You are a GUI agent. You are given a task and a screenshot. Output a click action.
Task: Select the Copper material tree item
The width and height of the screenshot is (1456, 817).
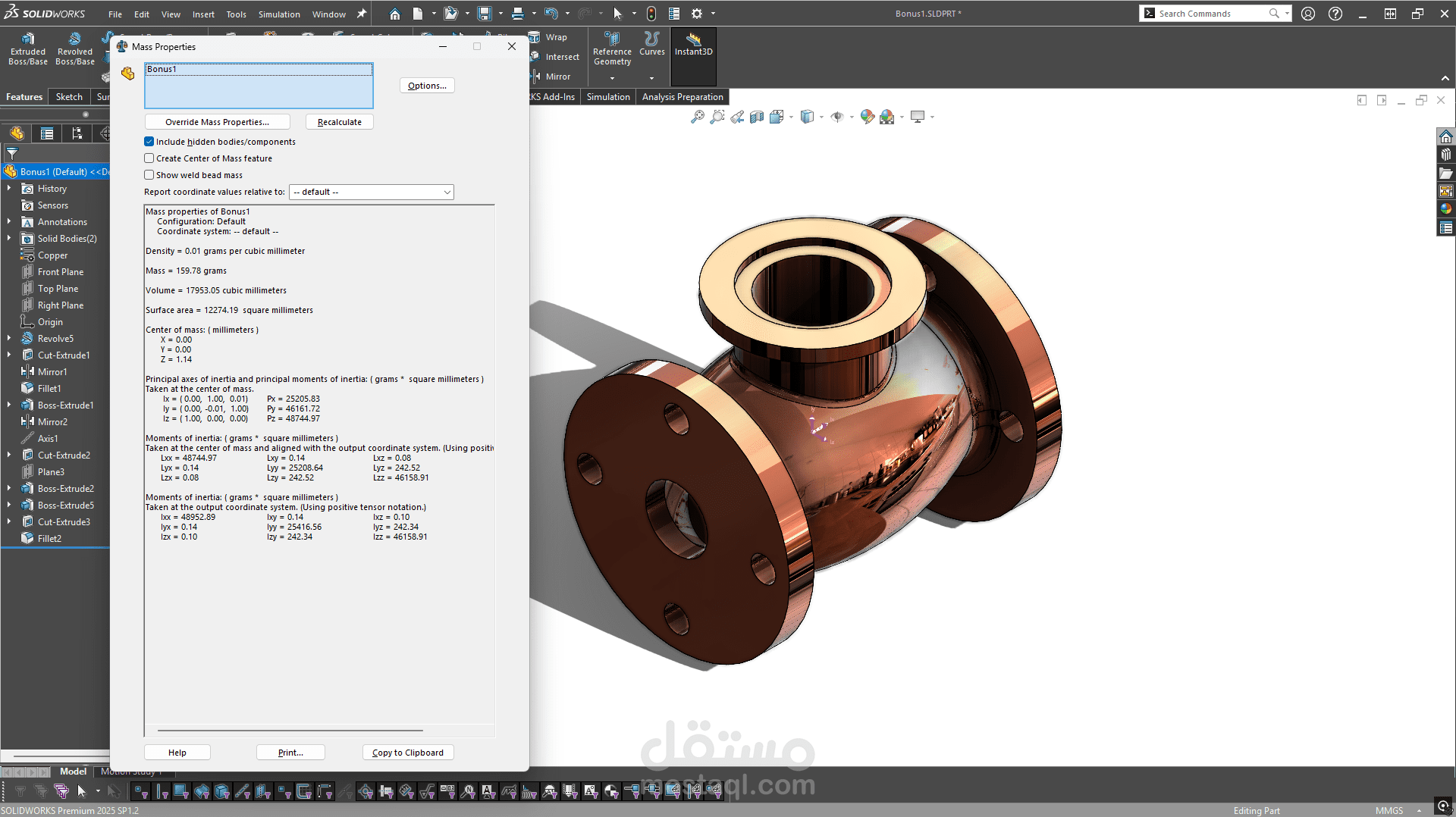[x=53, y=255]
